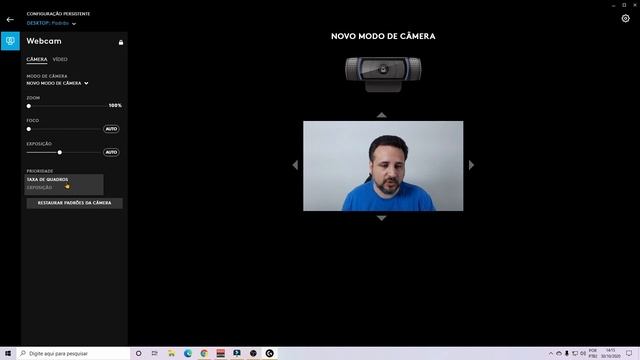
Task: Open volume tray icon
Action: 583,353
